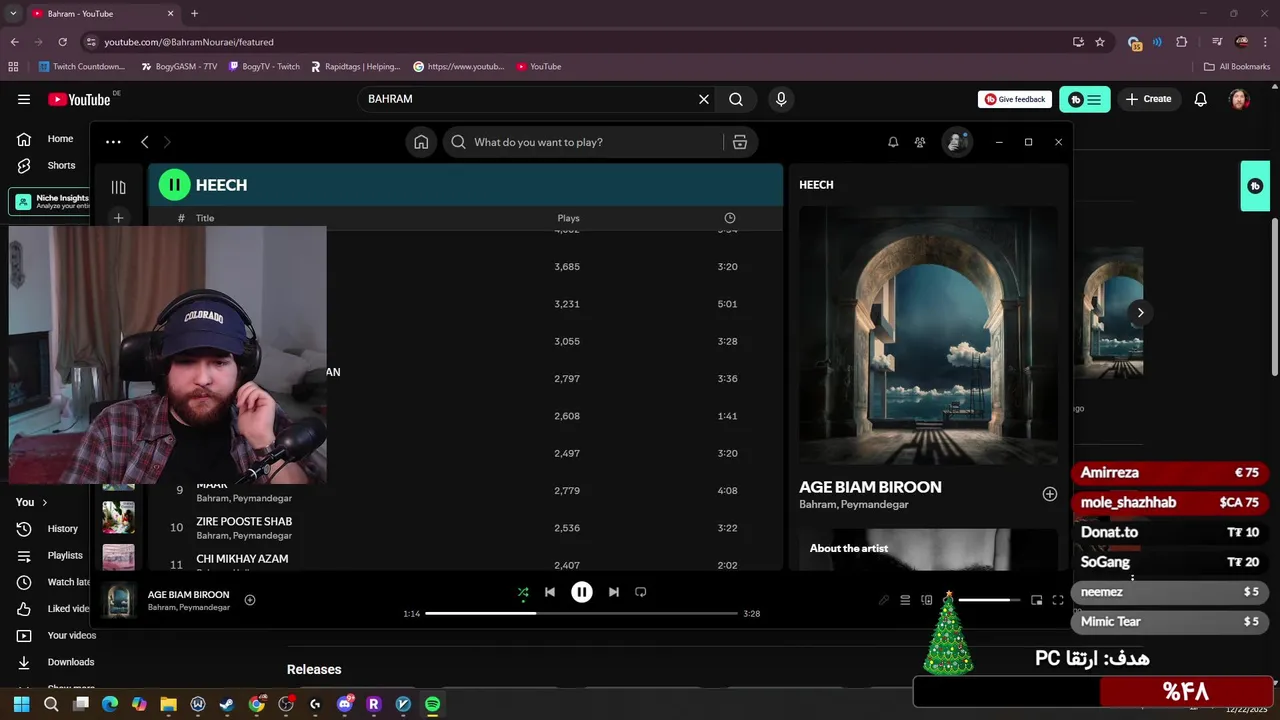The image size is (1280, 720).
Task: Open Spotify lyrics microphone icon
Action: pos(884,600)
